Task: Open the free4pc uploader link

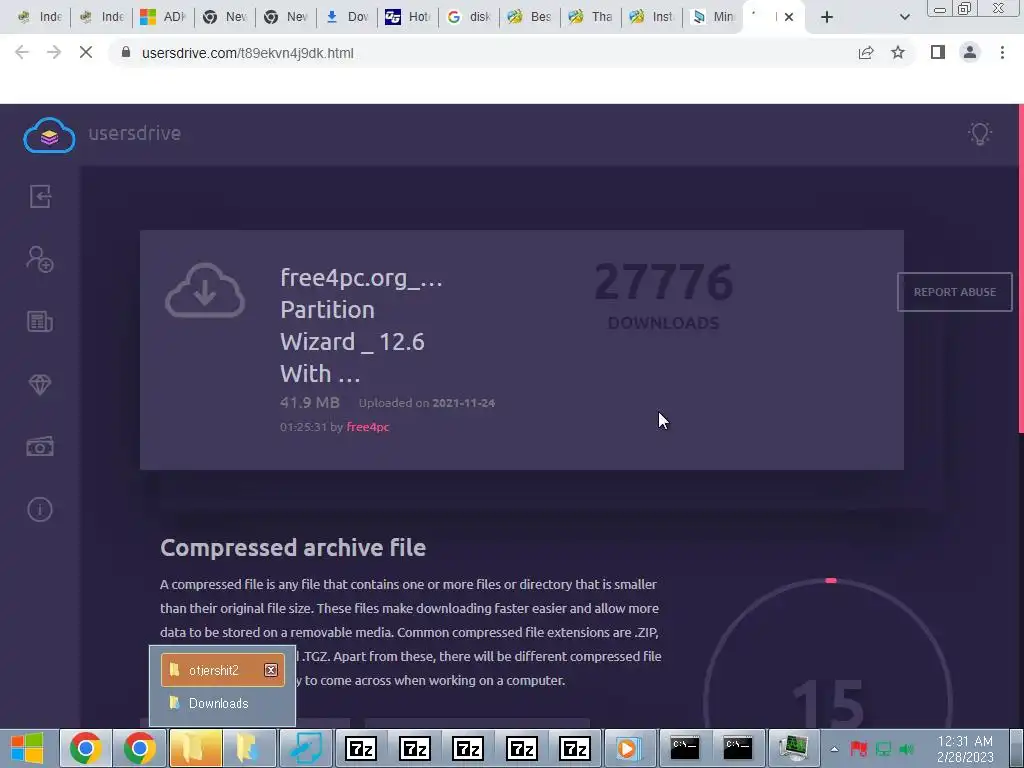Action: click(368, 426)
